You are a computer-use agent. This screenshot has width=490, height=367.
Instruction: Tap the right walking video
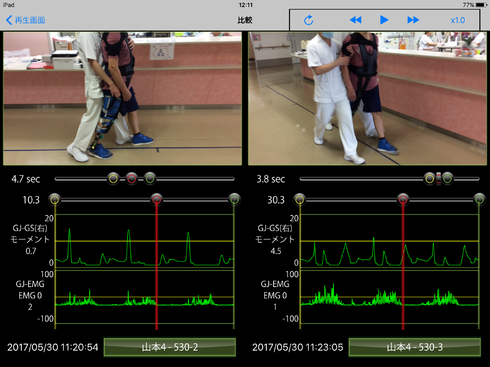point(367,98)
